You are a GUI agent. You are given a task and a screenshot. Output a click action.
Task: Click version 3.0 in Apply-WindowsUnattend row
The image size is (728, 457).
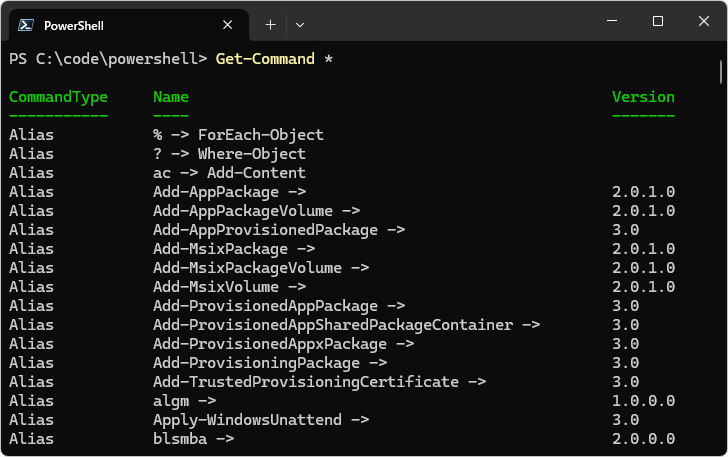pyautogui.click(x=625, y=420)
